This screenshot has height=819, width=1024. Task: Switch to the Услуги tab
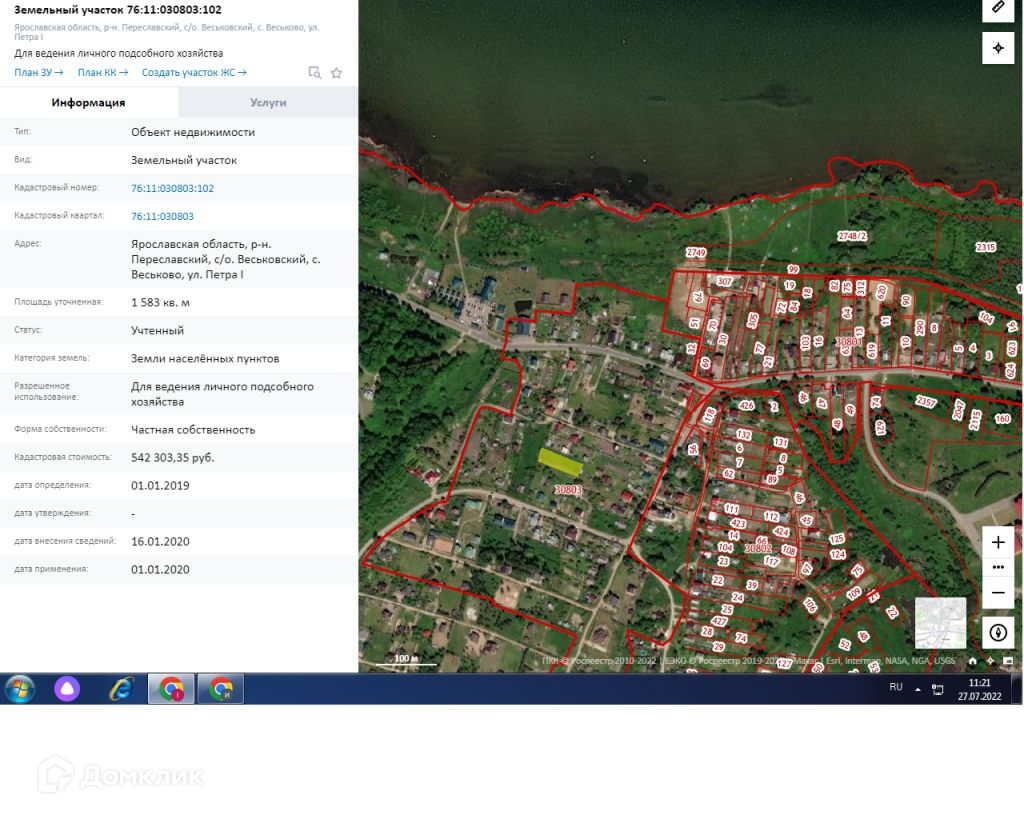(268, 102)
